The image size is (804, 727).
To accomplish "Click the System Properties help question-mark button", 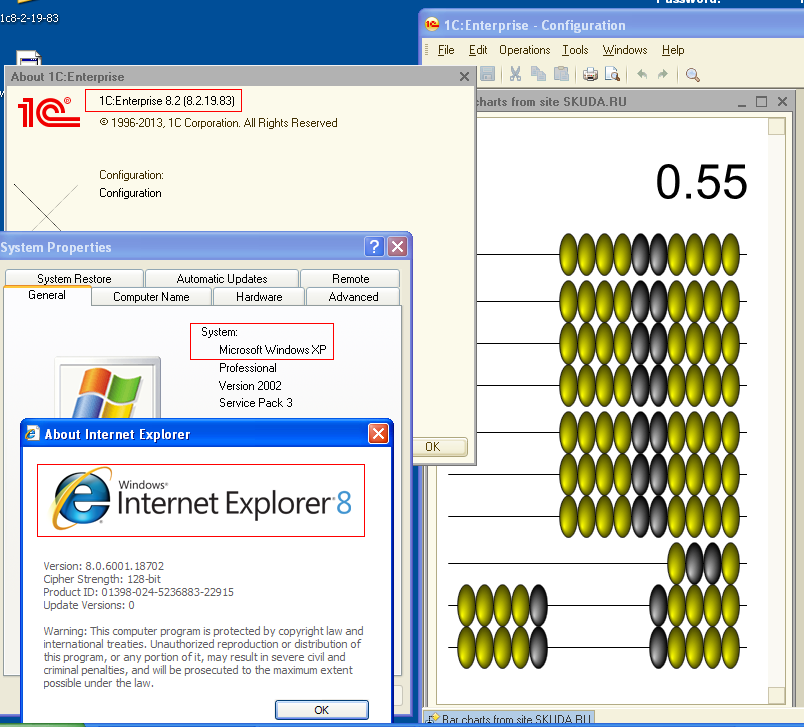I will [374, 247].
